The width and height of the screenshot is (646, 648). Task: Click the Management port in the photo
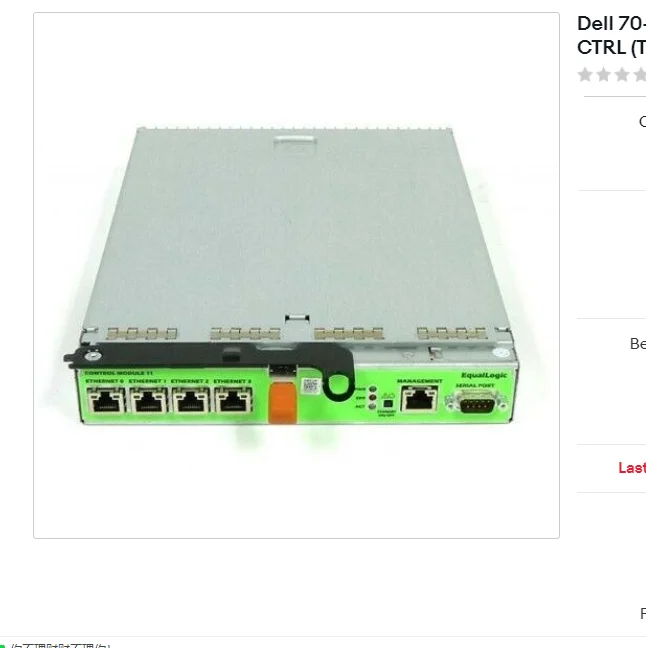[x=420, y=398]
